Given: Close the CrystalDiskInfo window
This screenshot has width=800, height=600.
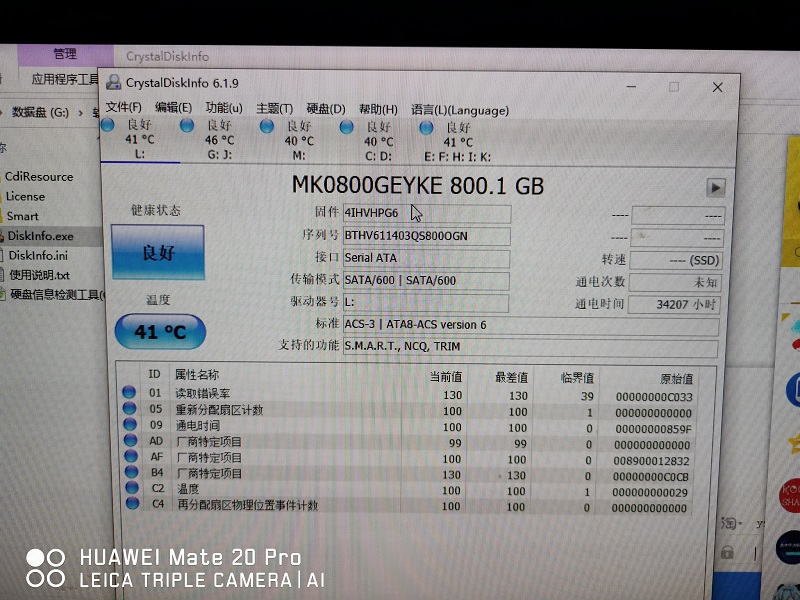Looking at the screenshot, I should pyautogui.click(x=717, y=88).
